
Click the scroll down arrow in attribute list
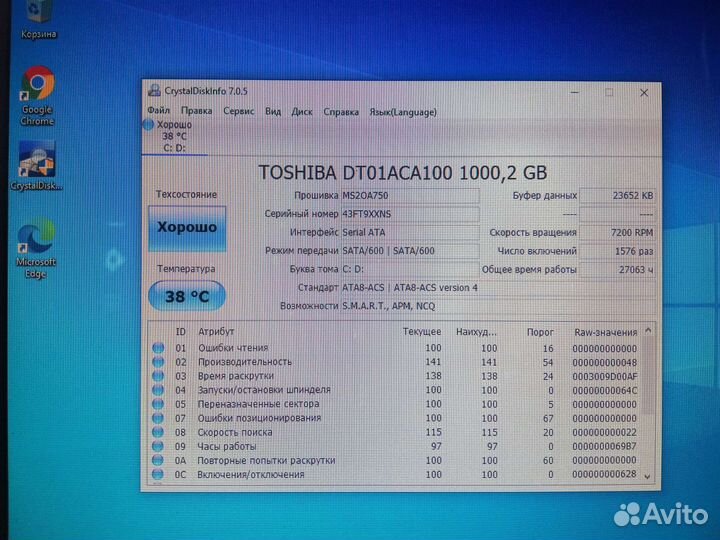647,477
